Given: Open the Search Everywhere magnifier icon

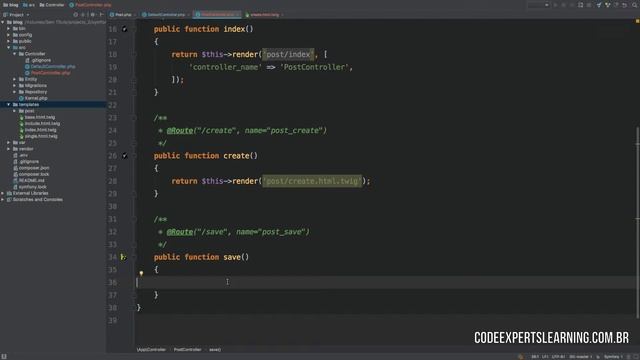Looking at the screenshot, I should [x=635, y=5].
